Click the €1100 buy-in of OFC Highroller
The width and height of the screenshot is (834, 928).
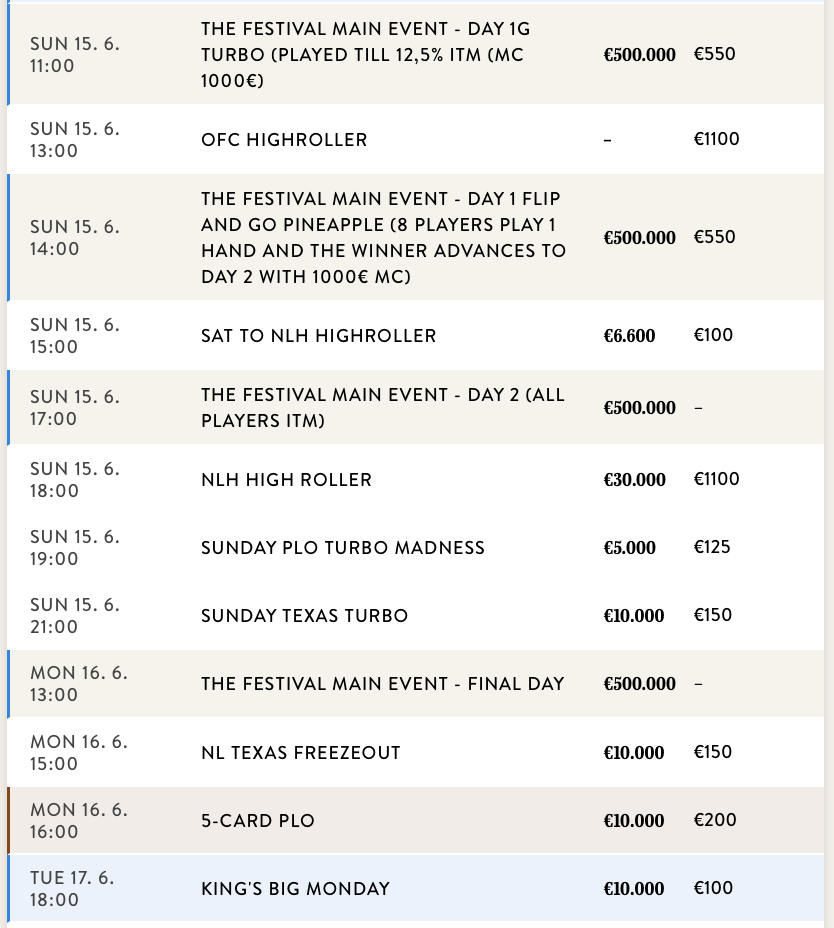716,139
